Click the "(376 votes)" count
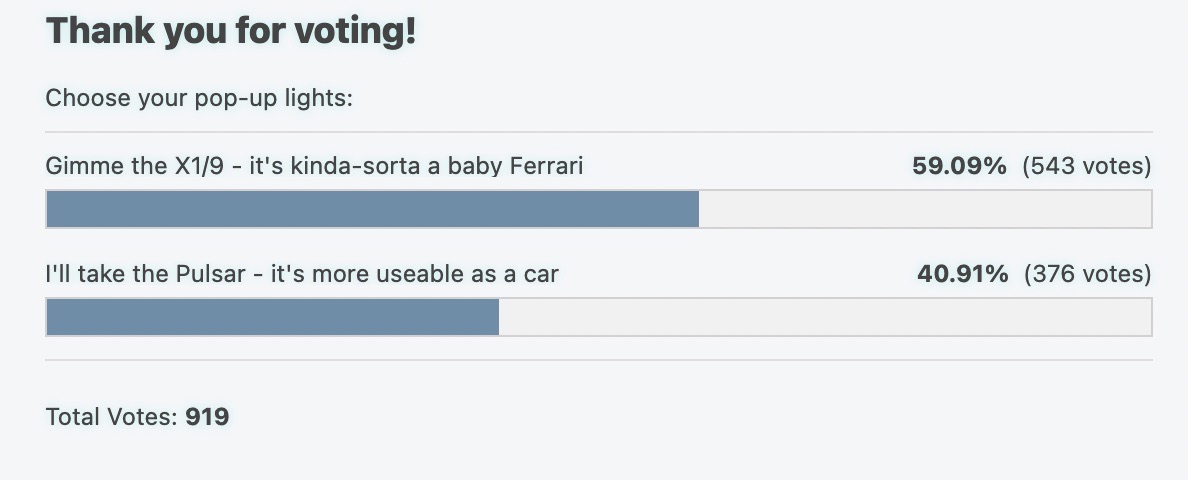The width and height of the screenshot is (1188, 480). [1086, 273]
